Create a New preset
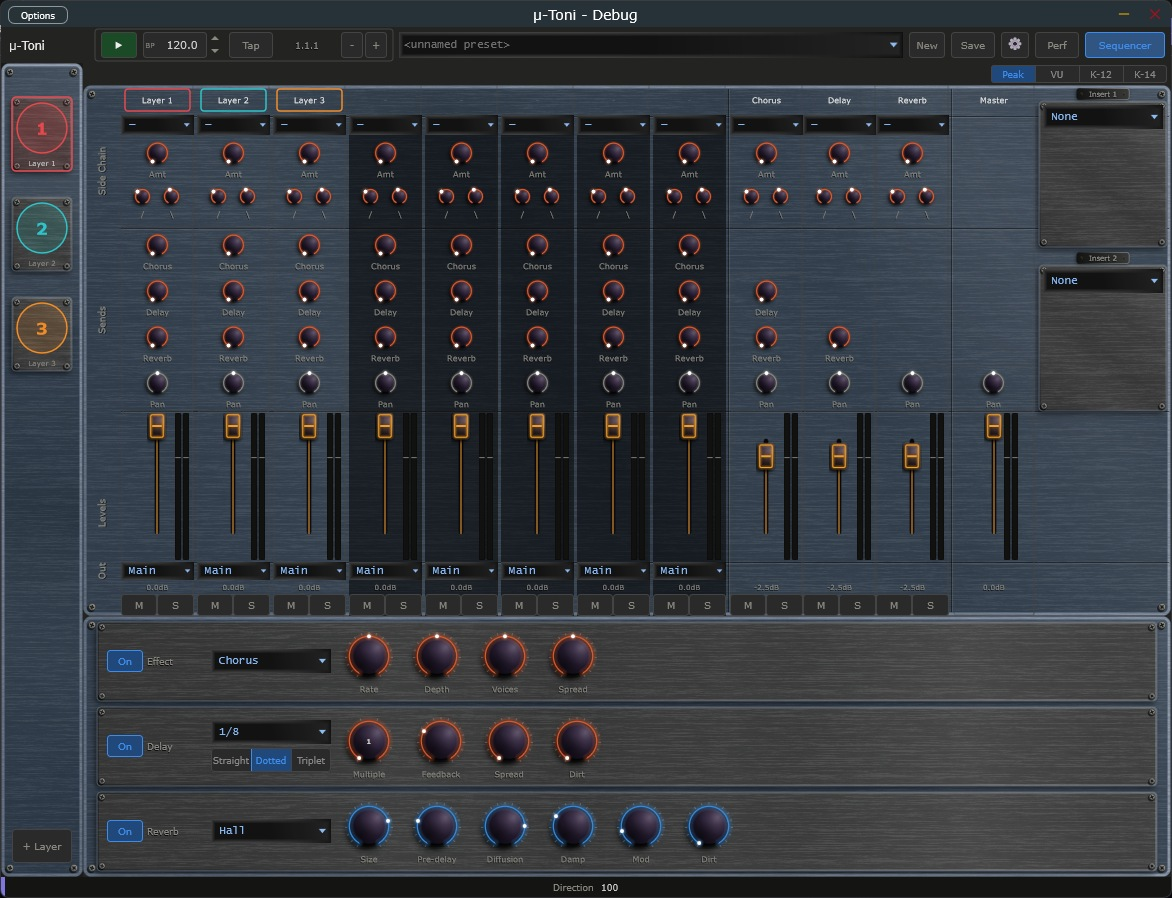Viewport: 1172px width, 898px height. 927,46
